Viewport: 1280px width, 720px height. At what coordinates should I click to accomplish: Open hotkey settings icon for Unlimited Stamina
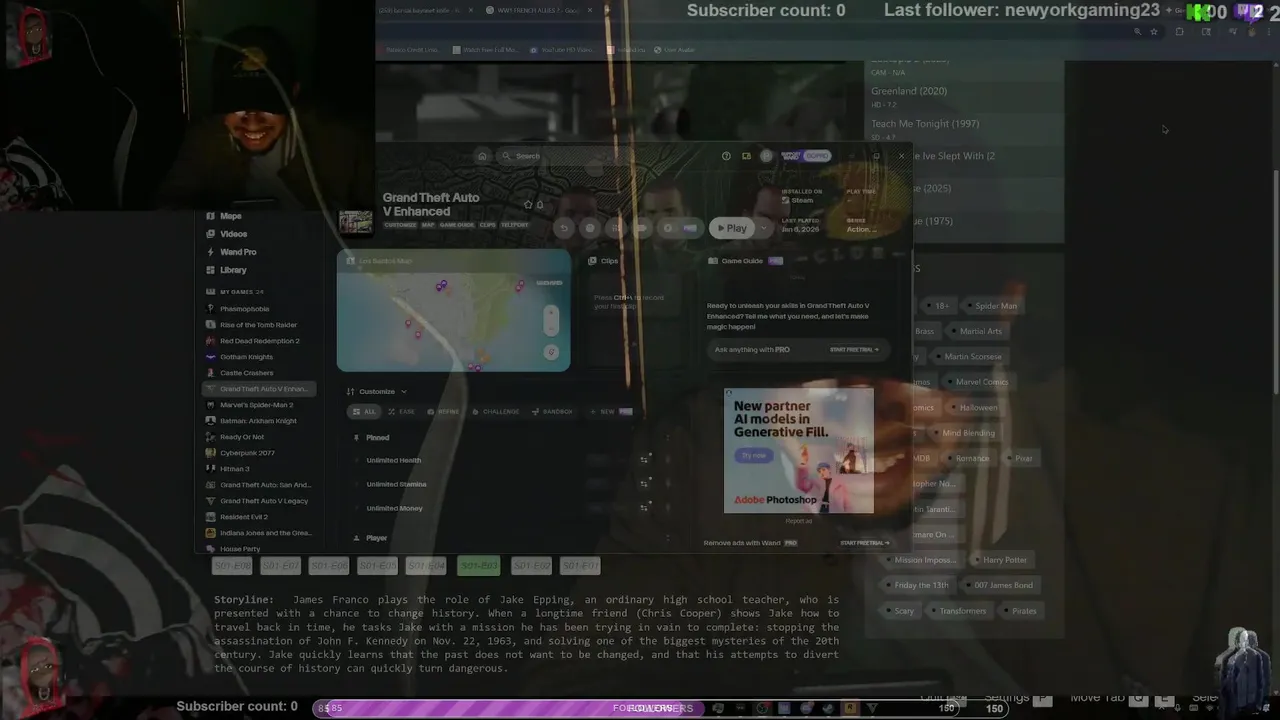[645, 484]
